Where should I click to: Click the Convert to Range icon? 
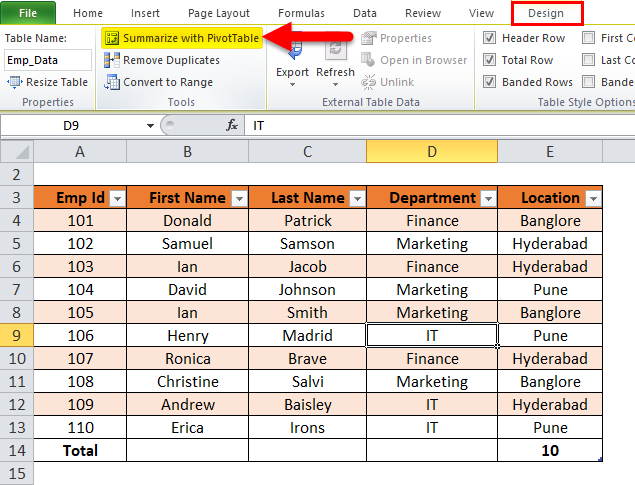pos(112,82)
